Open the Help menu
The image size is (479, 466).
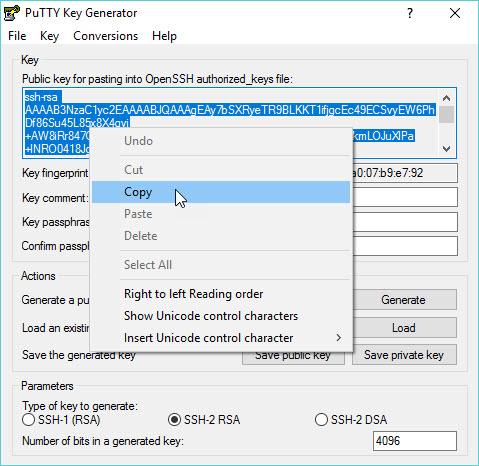tap(164, 36)
